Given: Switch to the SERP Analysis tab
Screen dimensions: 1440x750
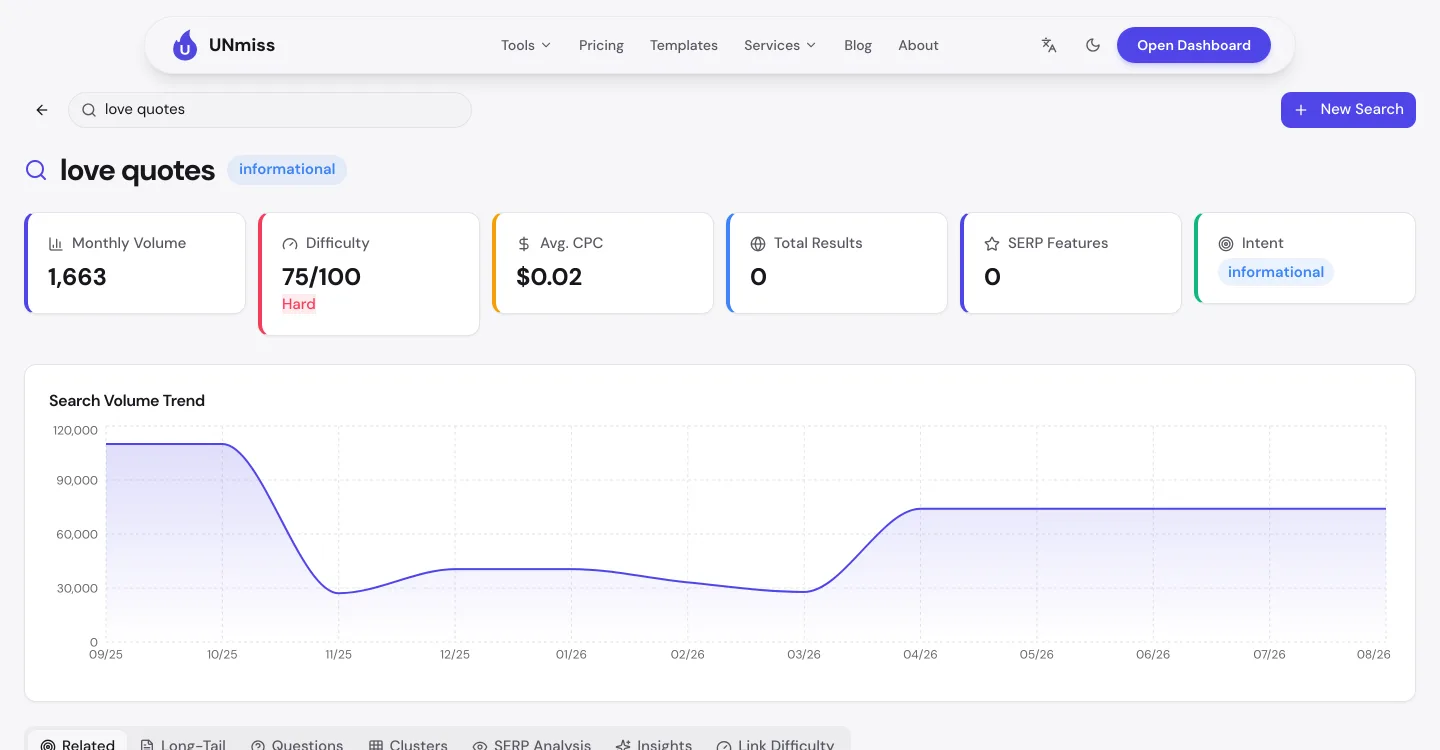Looking at the screenshot, I should 532,744.
